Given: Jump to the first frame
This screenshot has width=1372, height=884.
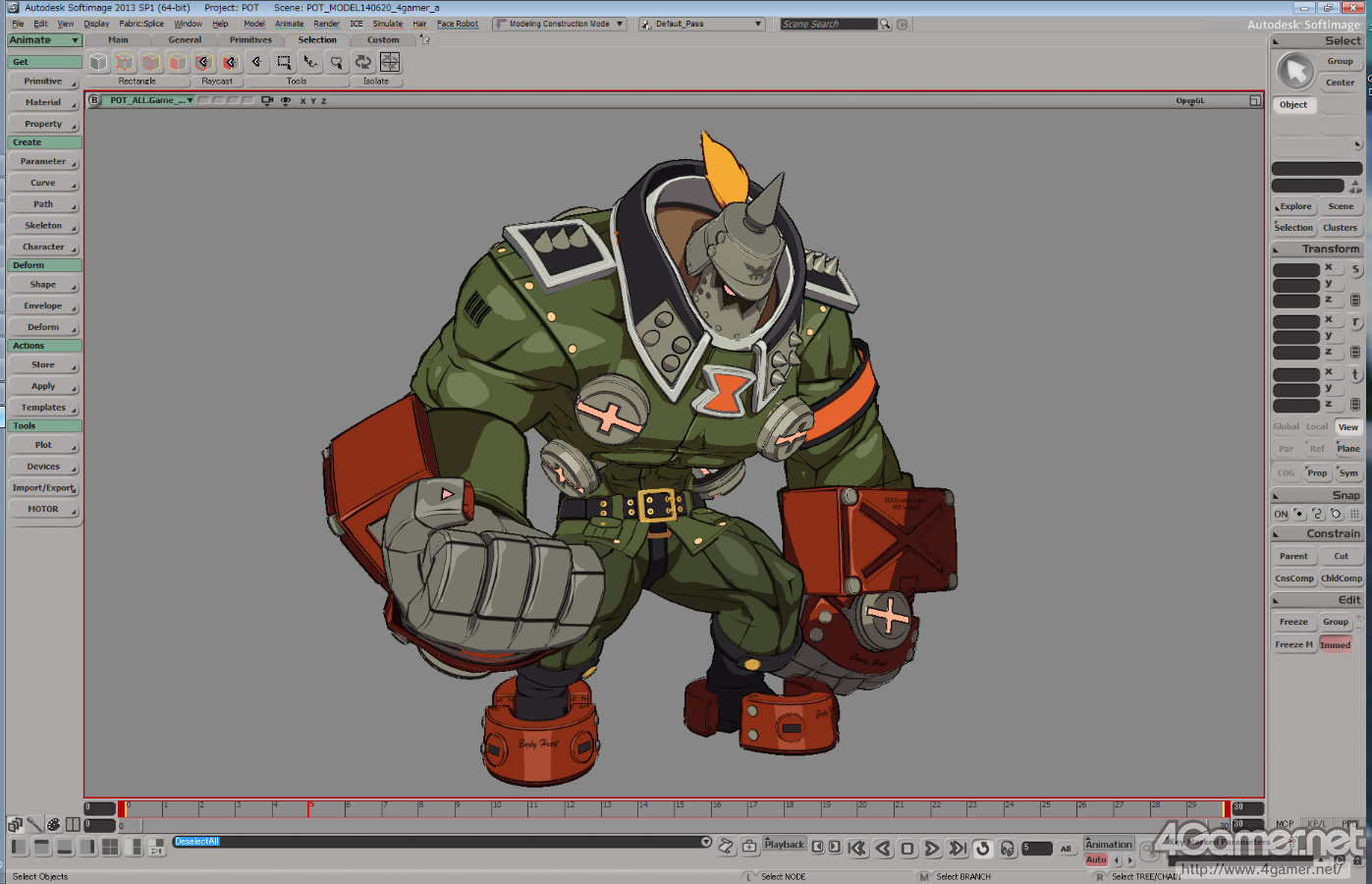Looking at the screenshot, I should pyautogui.click(x=857, y=848).
